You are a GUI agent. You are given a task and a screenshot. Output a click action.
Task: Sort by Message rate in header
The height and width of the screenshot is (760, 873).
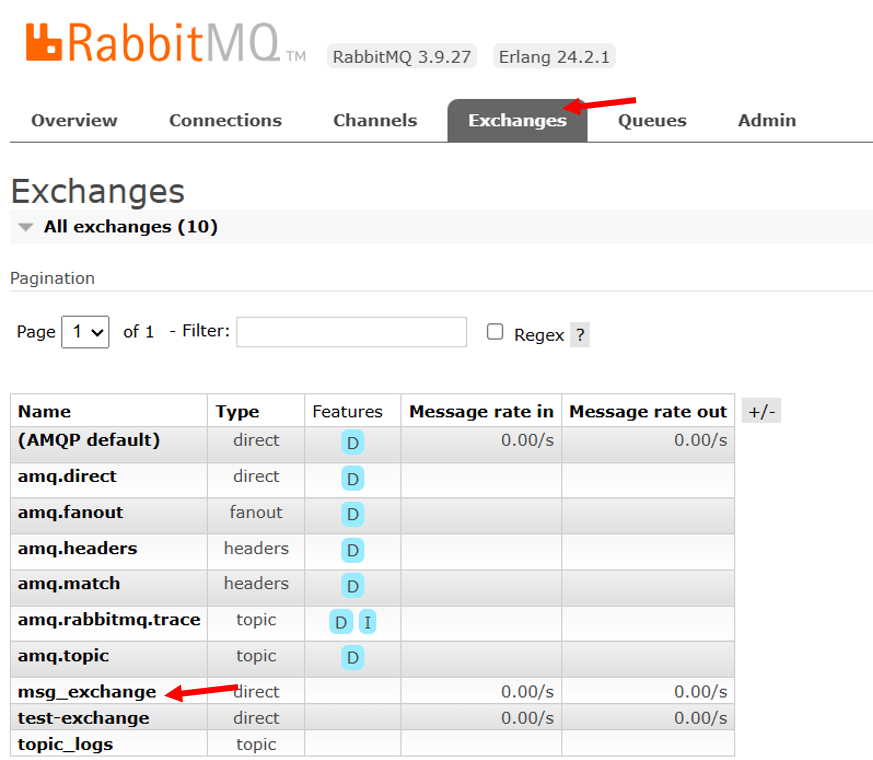tap(482, 411)
